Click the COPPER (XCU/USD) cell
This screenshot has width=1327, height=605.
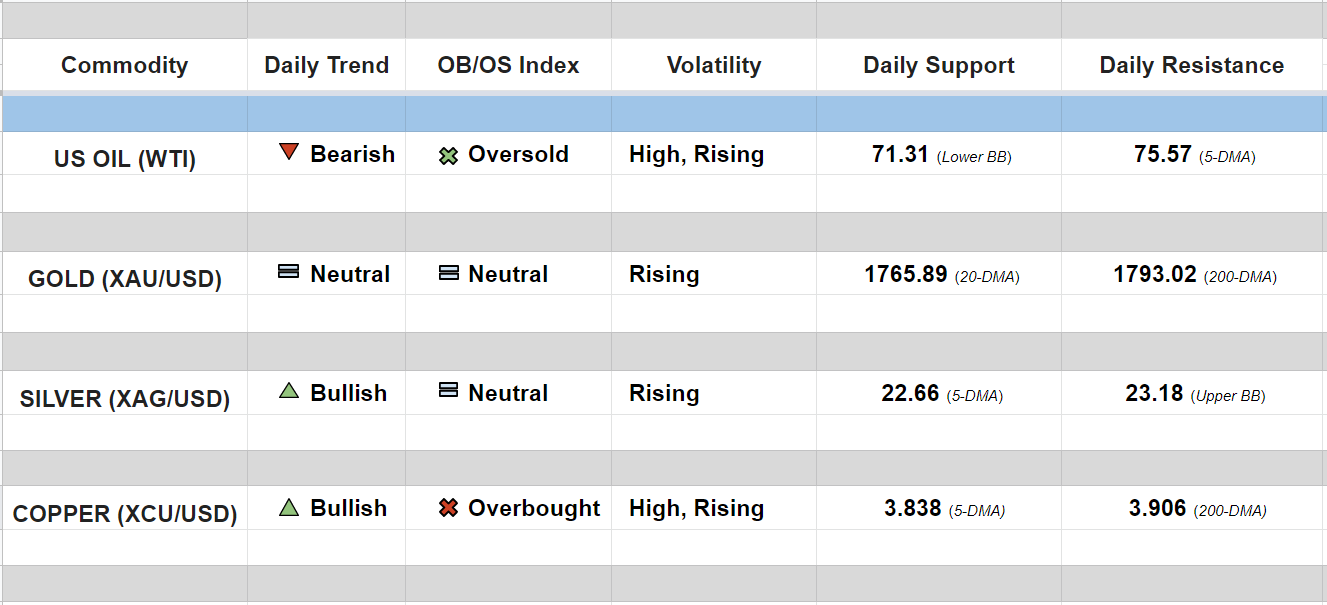(124, 515)
